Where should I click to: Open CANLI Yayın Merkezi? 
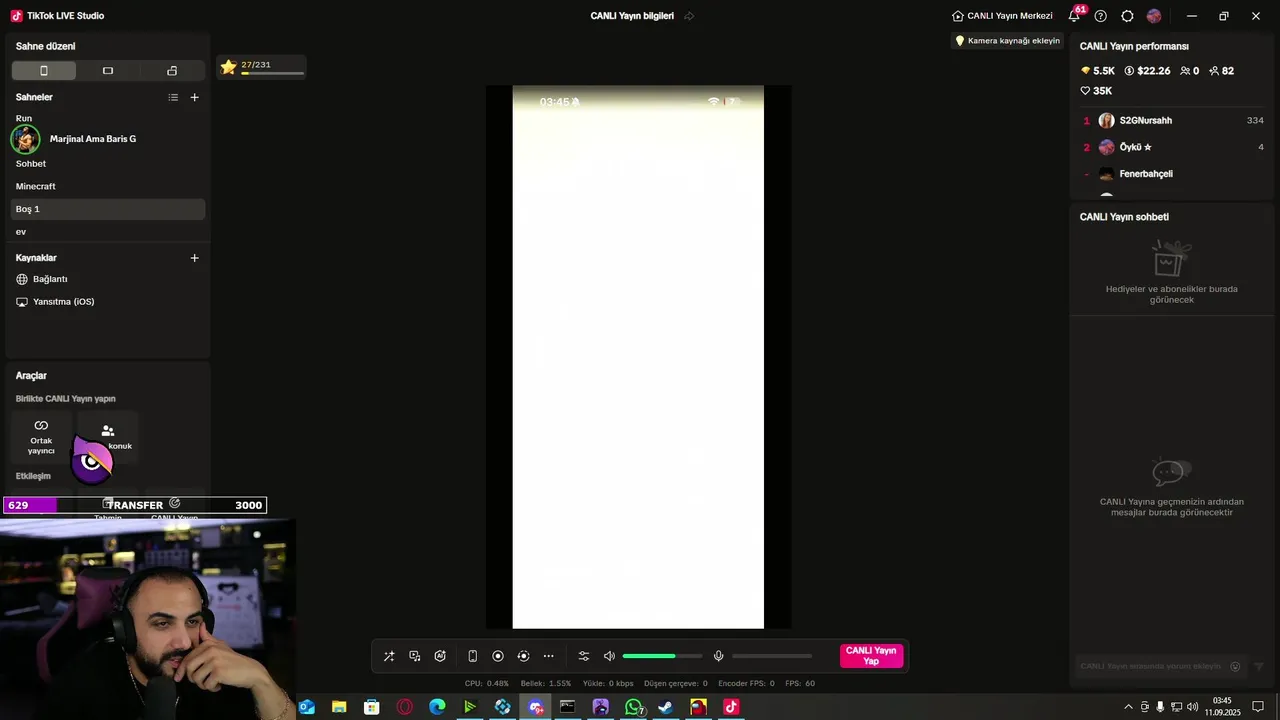pos(1002,16)
